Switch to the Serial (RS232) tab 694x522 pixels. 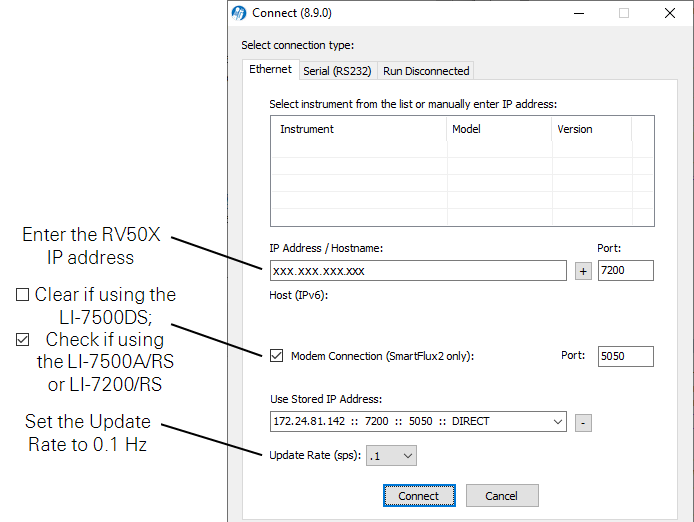337,71
